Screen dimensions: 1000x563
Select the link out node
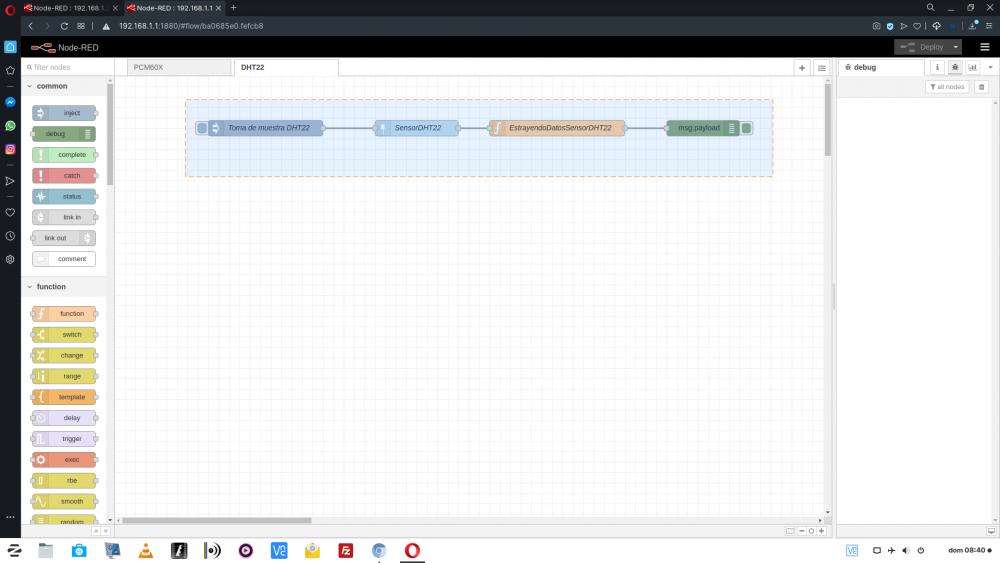coord(63,238)
